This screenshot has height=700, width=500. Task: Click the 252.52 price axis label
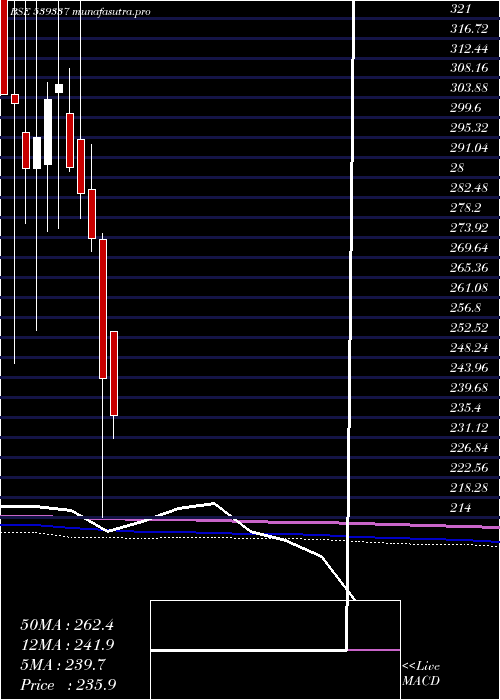coord(469,328)
